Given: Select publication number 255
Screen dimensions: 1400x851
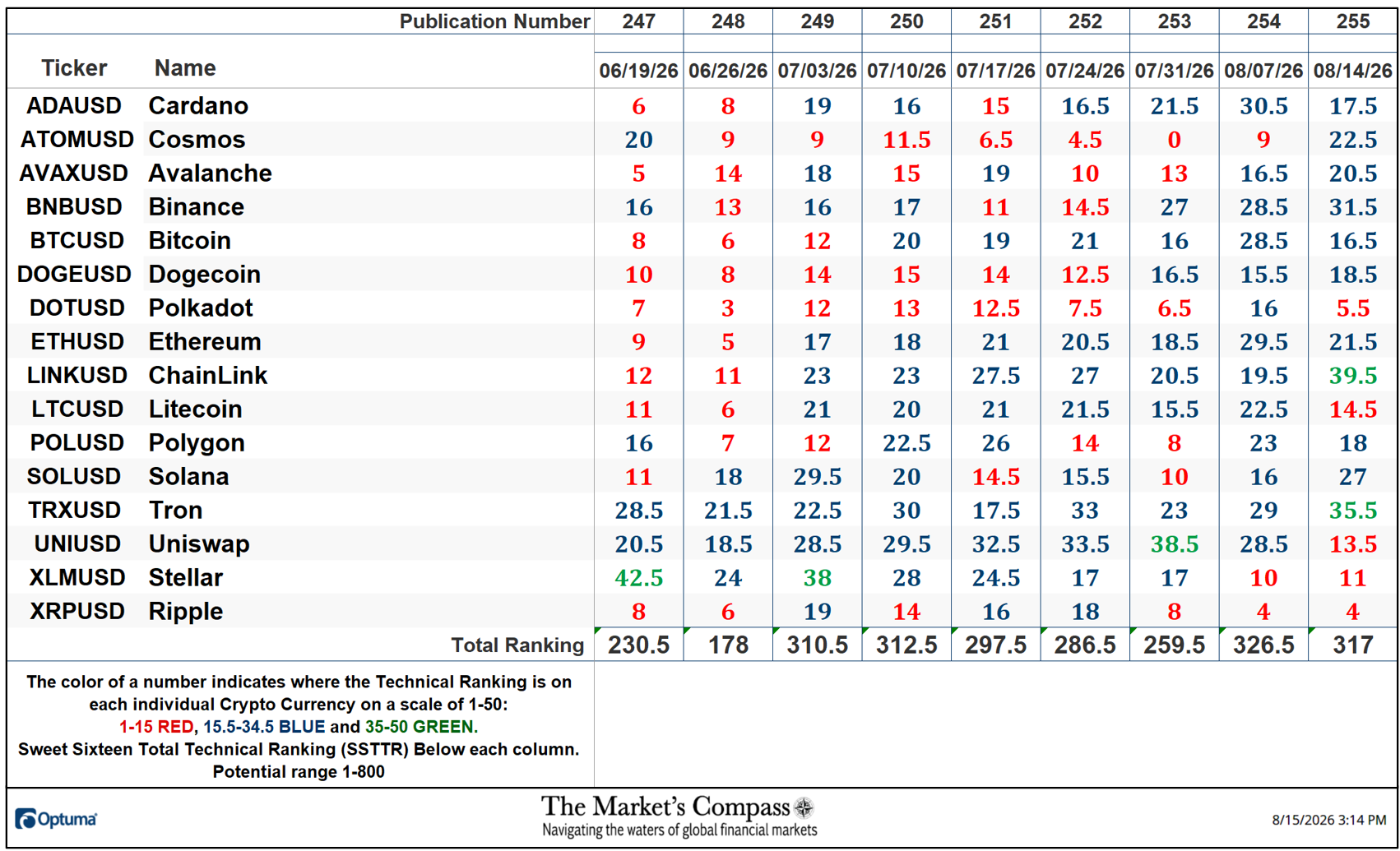Looking at the screenshot, I should (x=1353, y=21).
